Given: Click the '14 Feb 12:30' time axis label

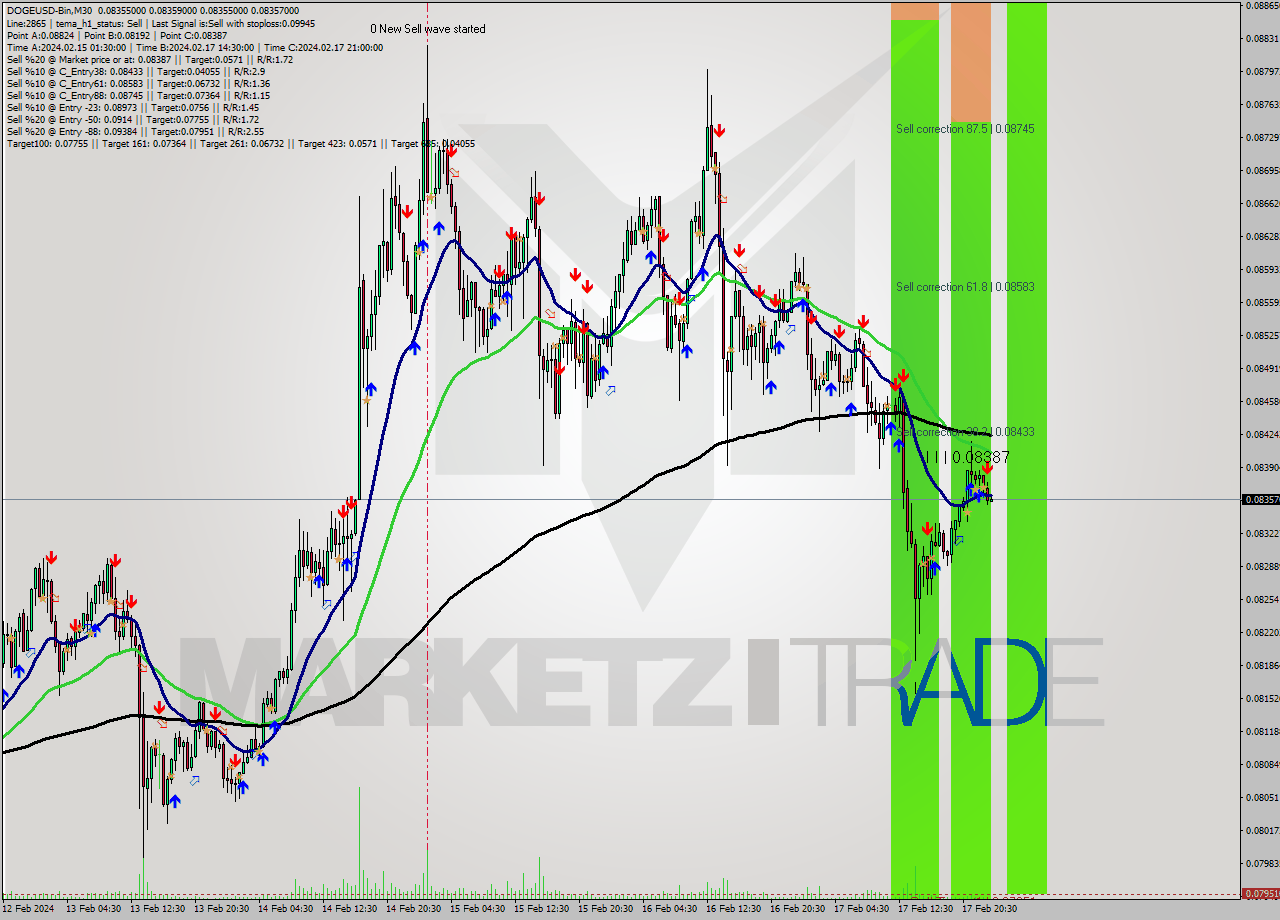Looking at the screenshot, I should (351, 909).
